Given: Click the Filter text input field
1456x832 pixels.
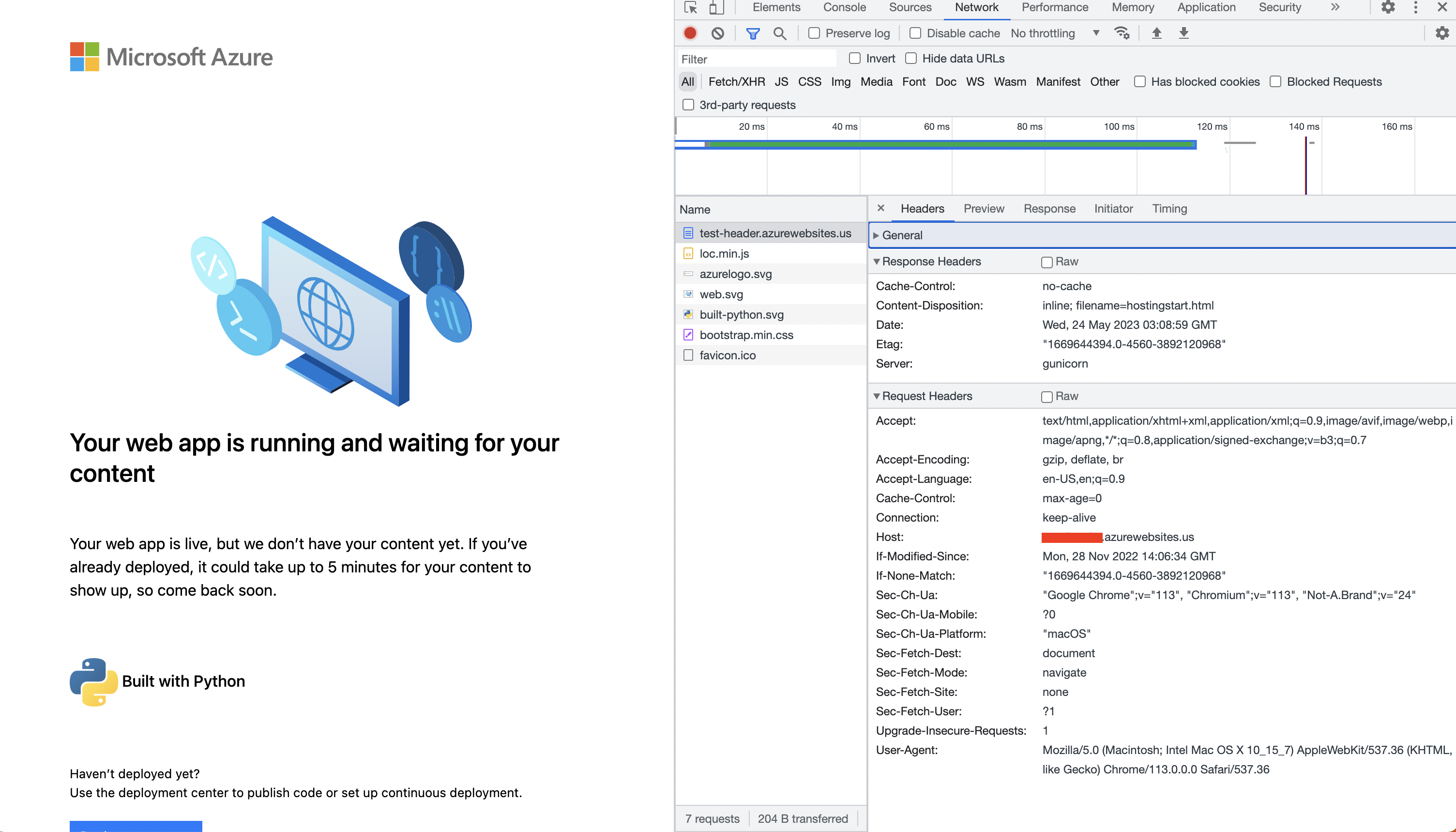Looking at the screenshot, I should 757,59.
